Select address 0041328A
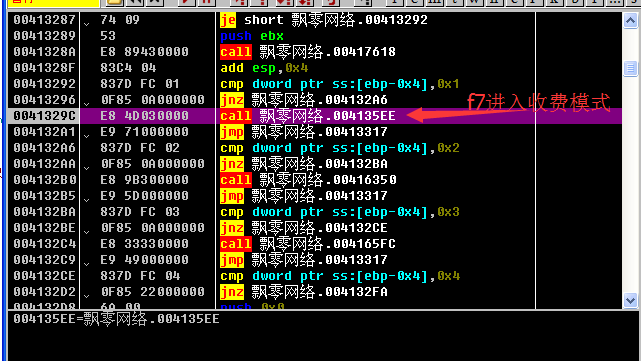 click(x=44, y=52)
